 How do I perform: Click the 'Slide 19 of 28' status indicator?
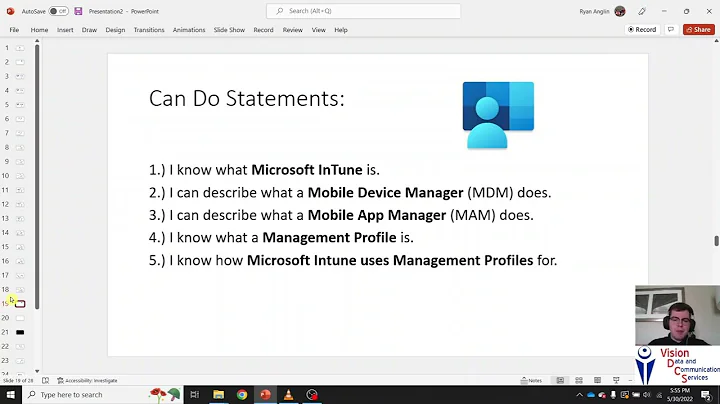coord(18,381)
